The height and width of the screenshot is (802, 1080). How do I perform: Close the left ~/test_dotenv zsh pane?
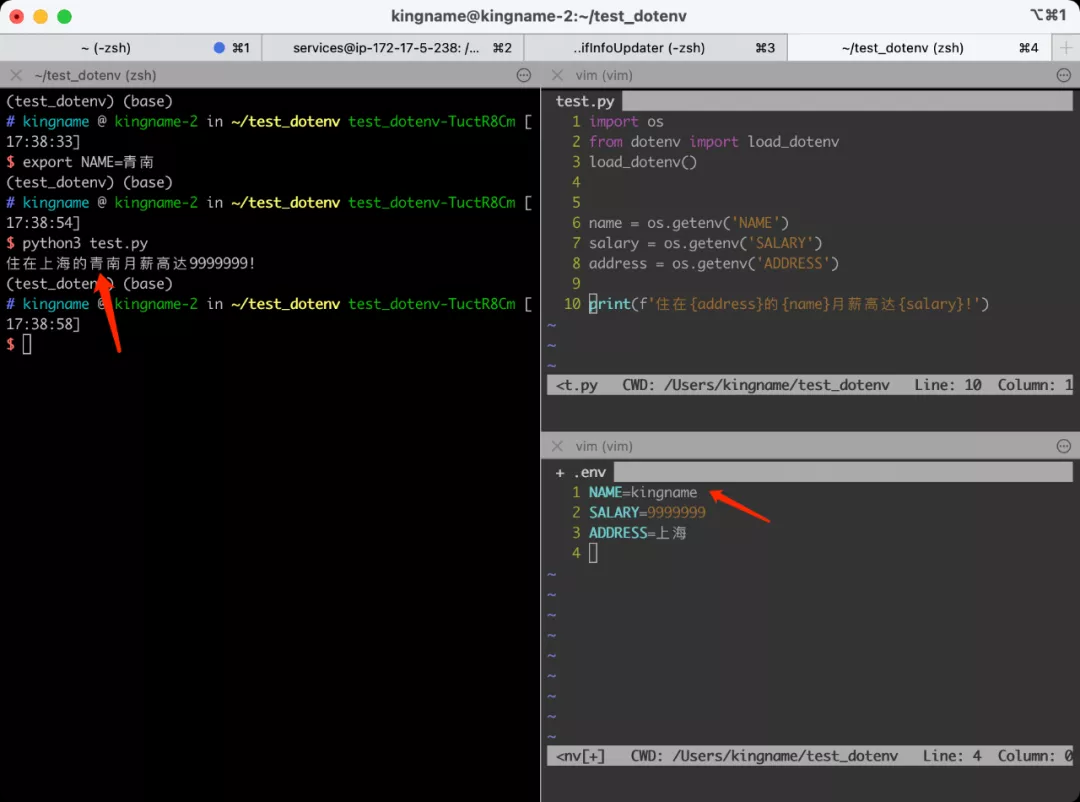tap(16, 75)
